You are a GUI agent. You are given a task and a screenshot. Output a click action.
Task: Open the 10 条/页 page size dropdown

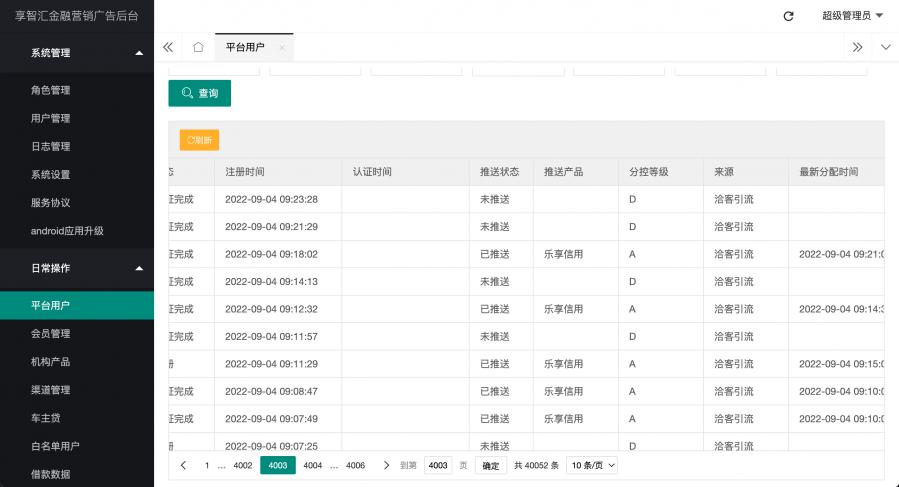(592, 465)
